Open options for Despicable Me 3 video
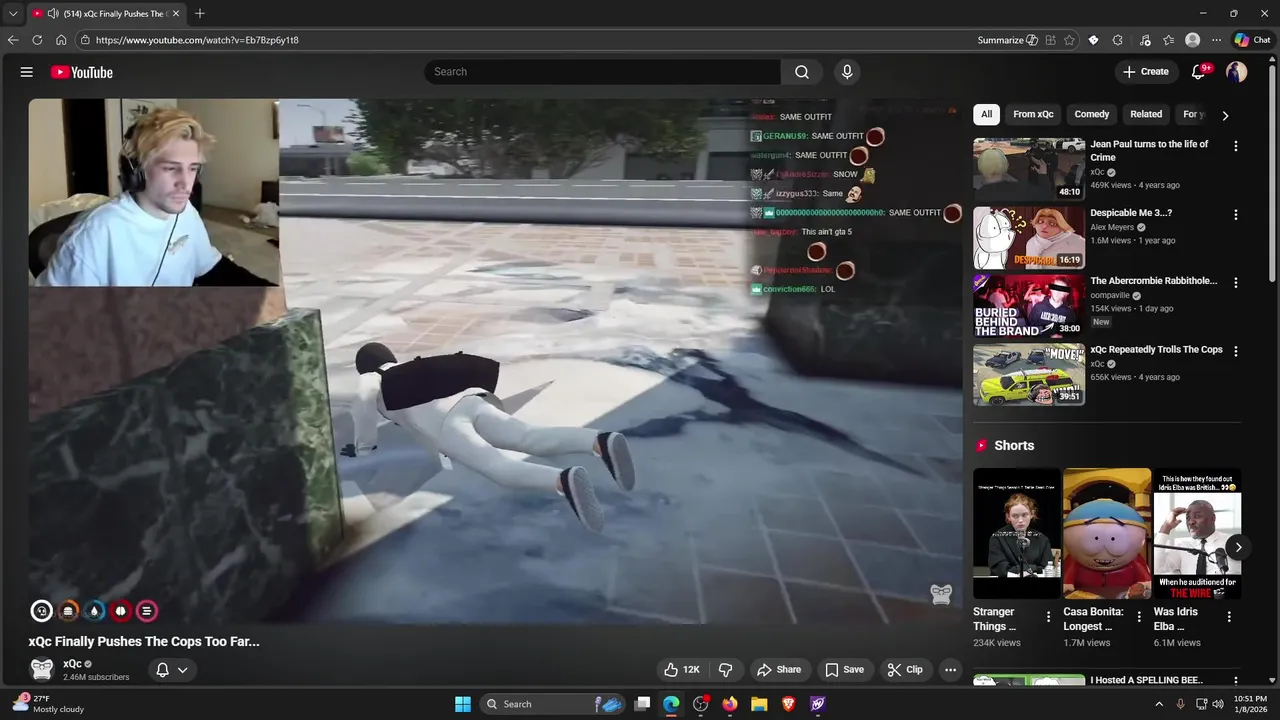Screen dimensions: 1280x720 click(1236, 215)
